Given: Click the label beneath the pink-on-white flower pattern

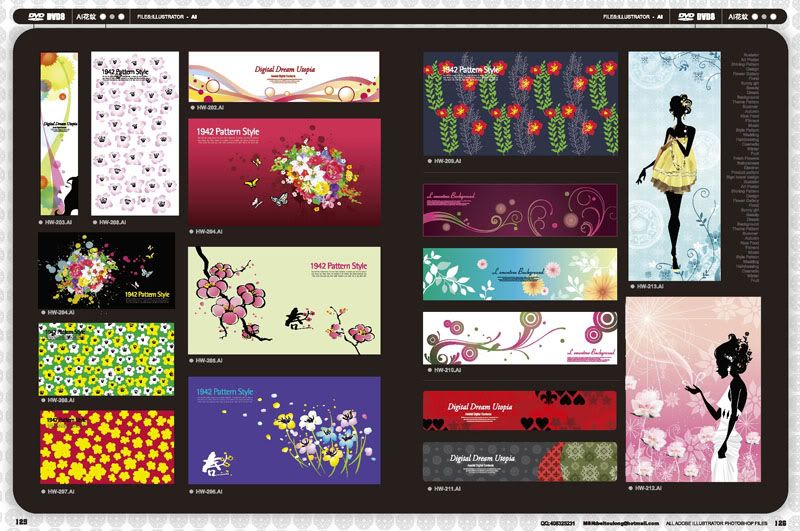Looking at the screenshot, I should tap(110, 222).
